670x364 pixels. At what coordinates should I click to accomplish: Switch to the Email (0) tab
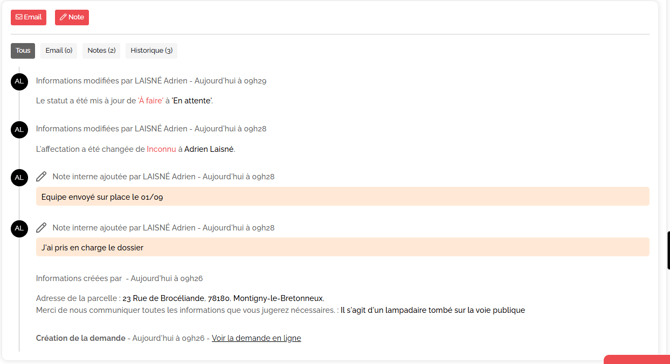click(59, 51)
